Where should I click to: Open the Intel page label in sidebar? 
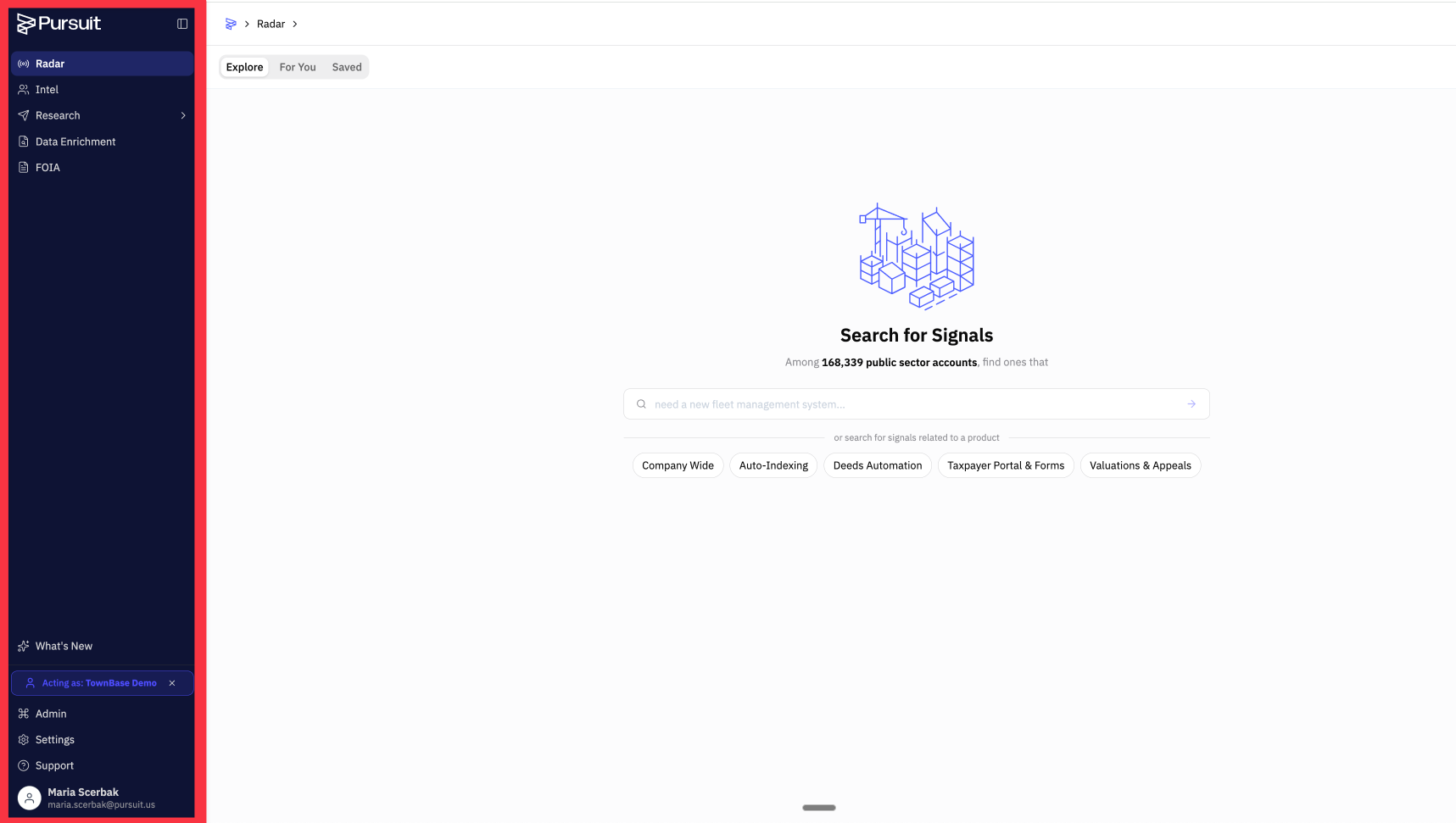click(47, 90)
